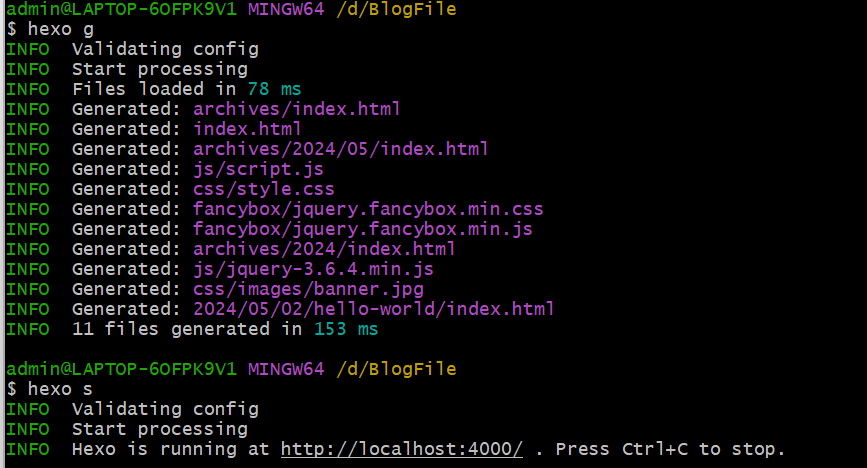Click '11 files generated in' line

(x=187, y=329)
